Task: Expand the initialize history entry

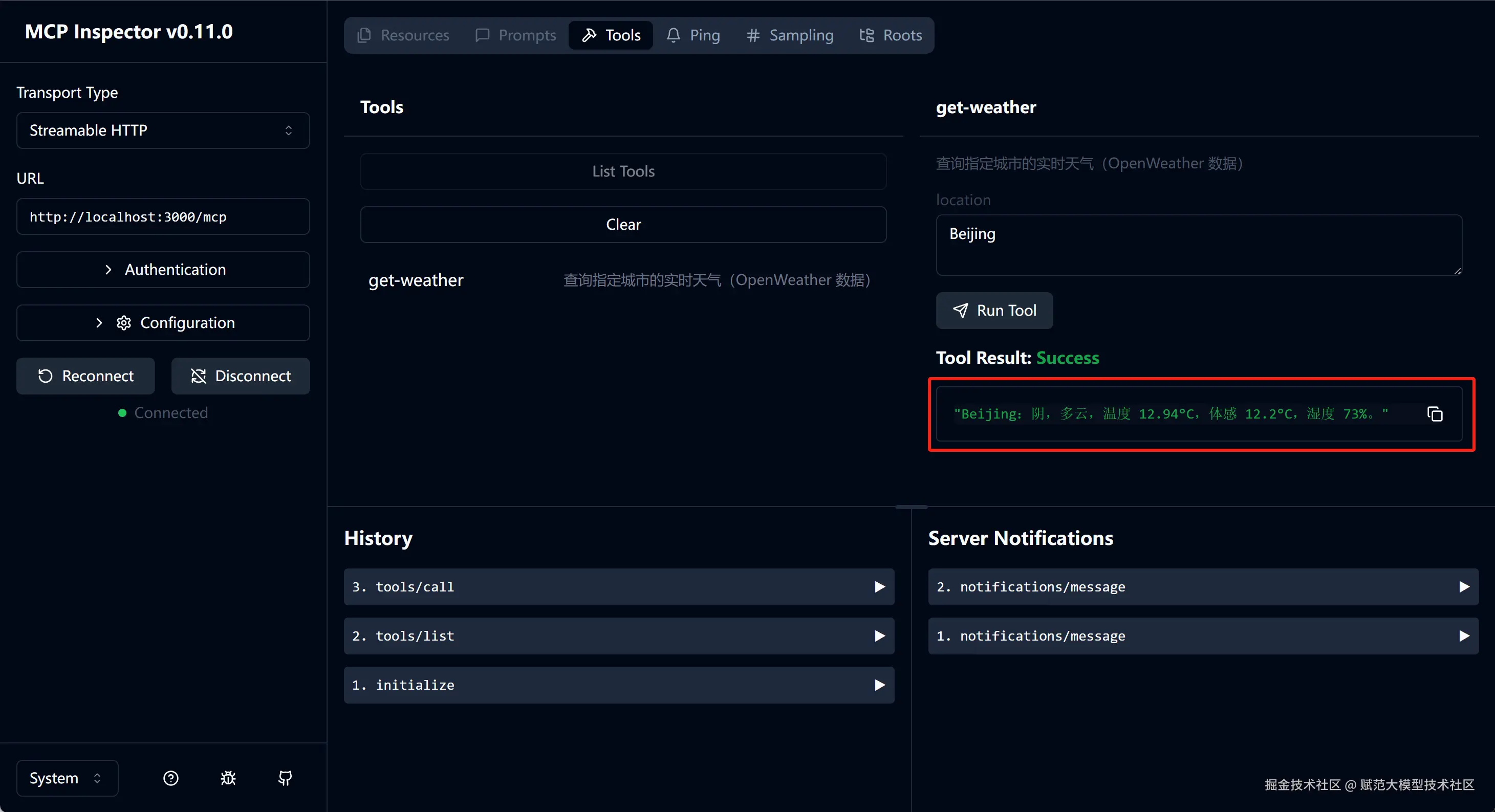Action: 619,685
